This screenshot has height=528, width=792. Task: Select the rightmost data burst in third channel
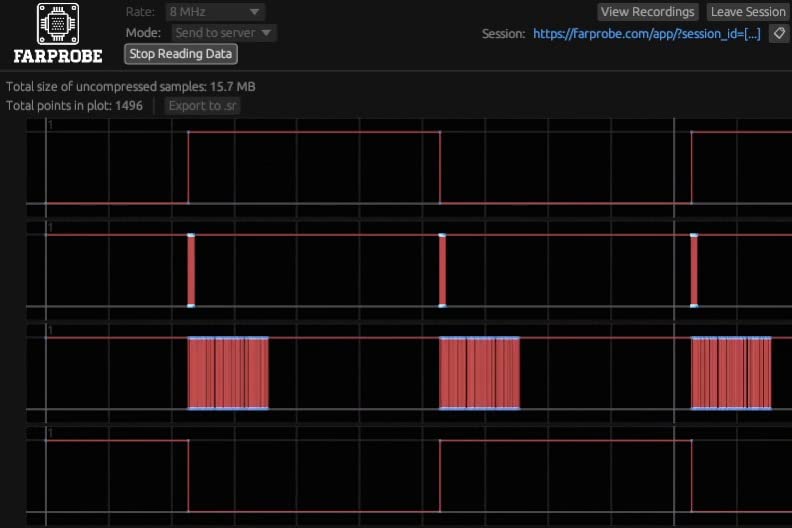[731, 373]
